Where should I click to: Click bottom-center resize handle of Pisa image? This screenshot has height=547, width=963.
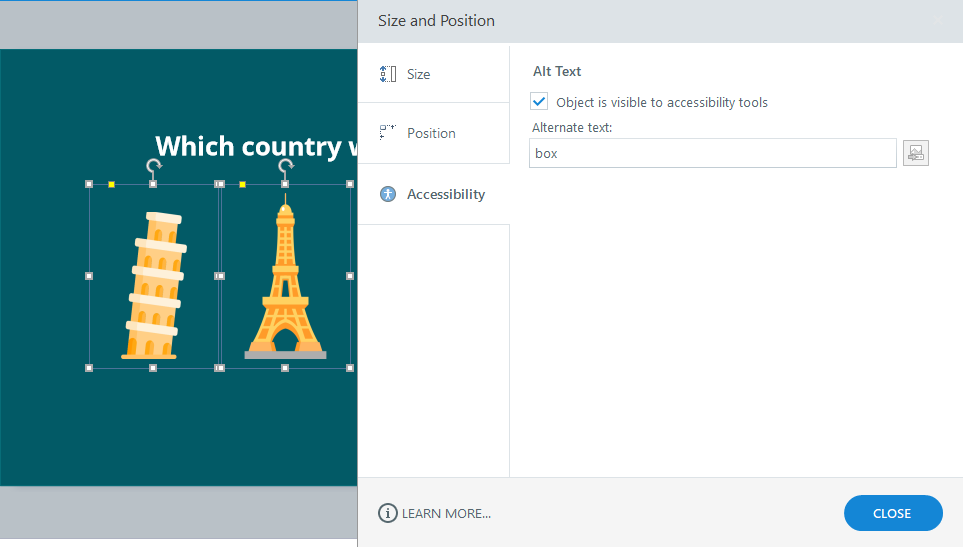(x=153, y=368)
